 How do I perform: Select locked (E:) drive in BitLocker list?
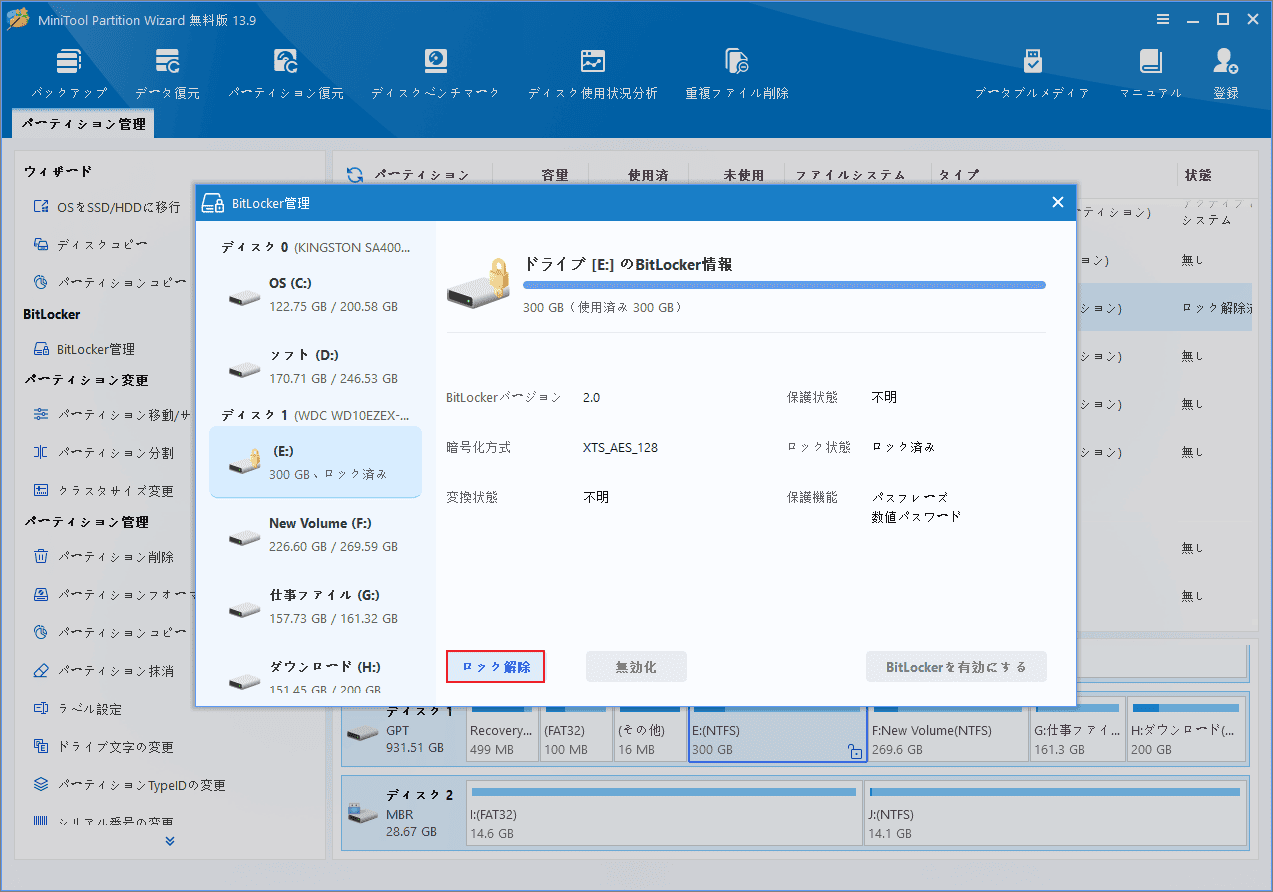[315, 462]
